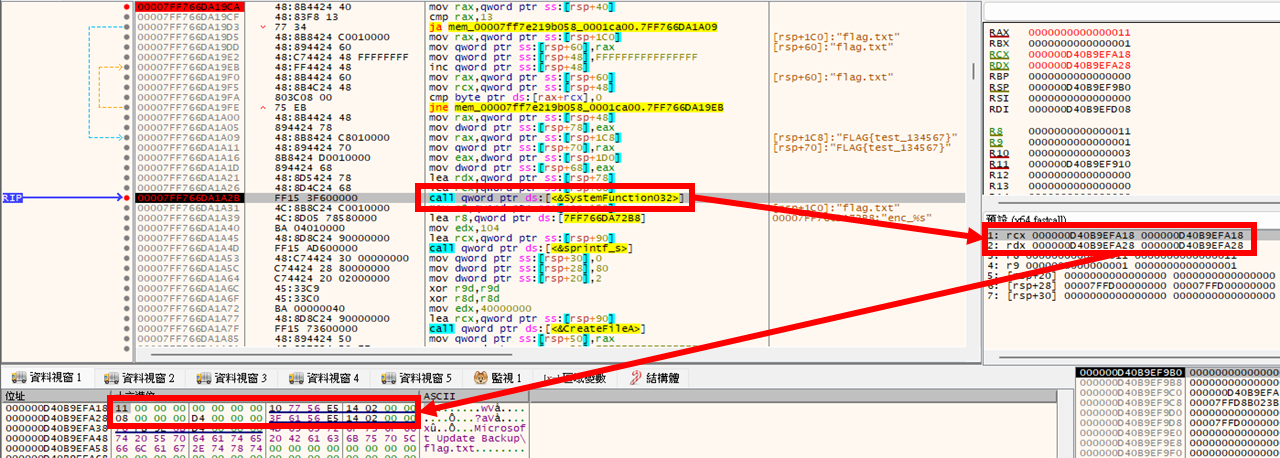The width and height of the screenshot is (1280, 458).
Task: Switch to 資料視窗 4 tab
Action: (323, 378)
